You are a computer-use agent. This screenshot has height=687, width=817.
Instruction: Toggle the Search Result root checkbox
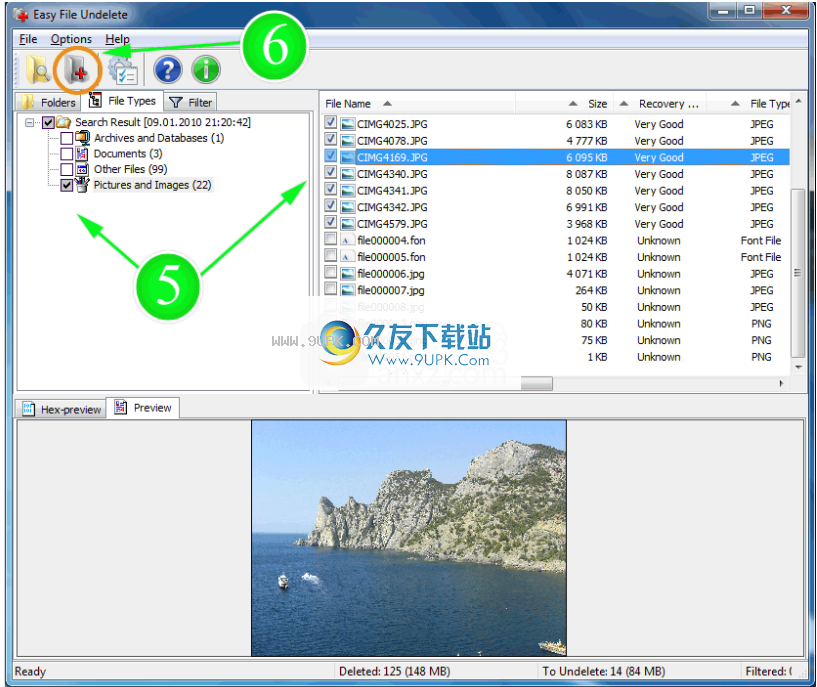click(48, 122)
